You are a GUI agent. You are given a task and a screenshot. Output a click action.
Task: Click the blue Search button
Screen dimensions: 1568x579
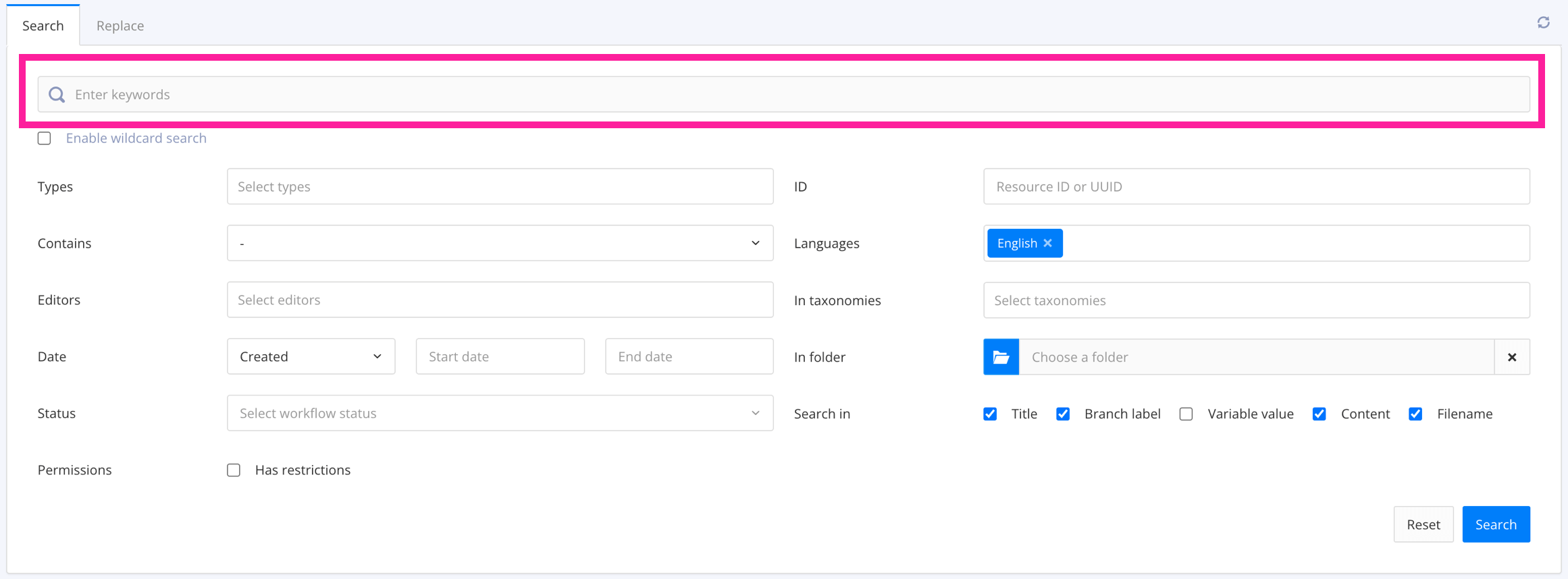tap(1496, 524)
